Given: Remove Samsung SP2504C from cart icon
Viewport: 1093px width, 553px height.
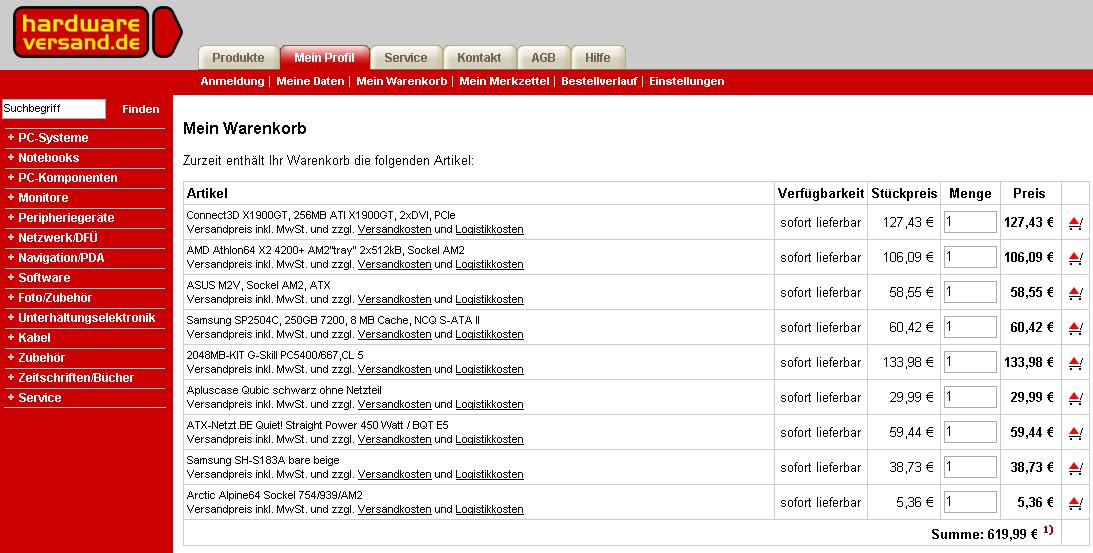Looking at the screenshot, I should click(1075, 328).
